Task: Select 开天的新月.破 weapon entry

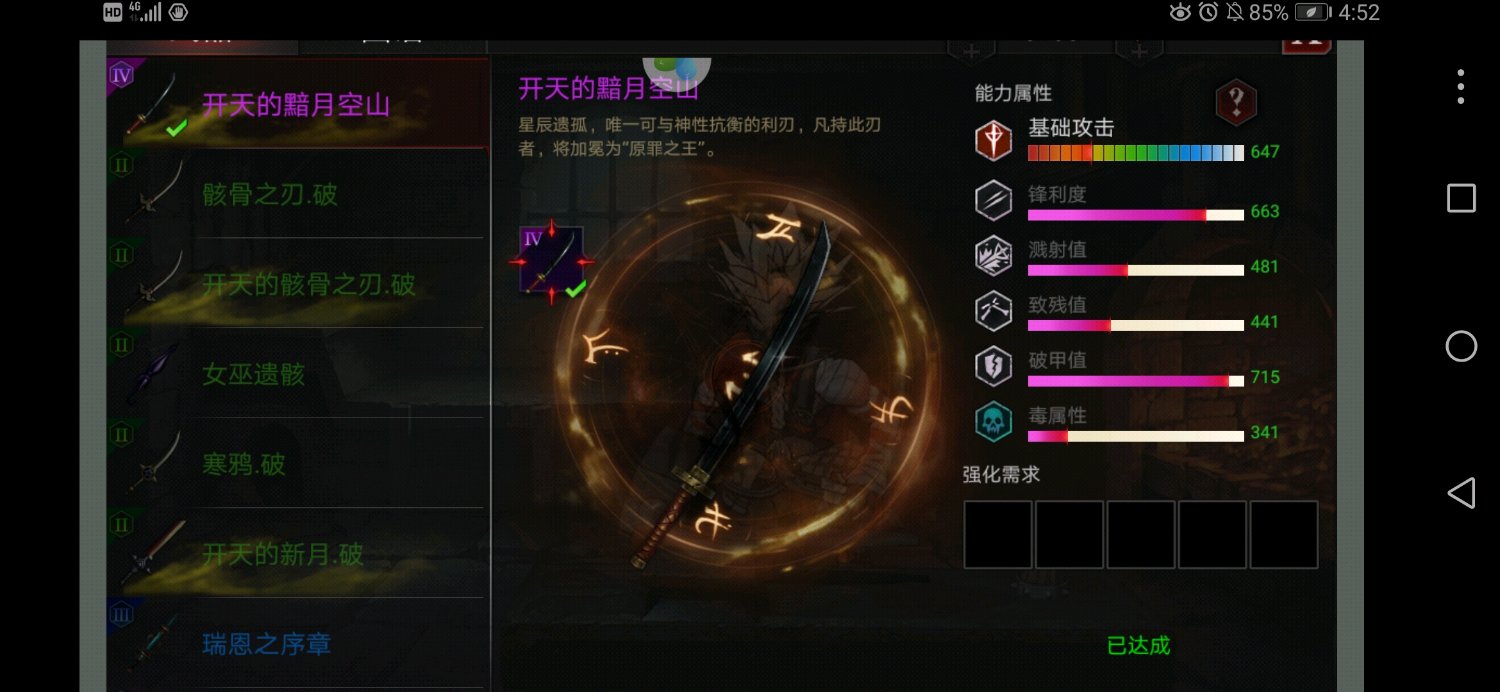Action: 298,554
